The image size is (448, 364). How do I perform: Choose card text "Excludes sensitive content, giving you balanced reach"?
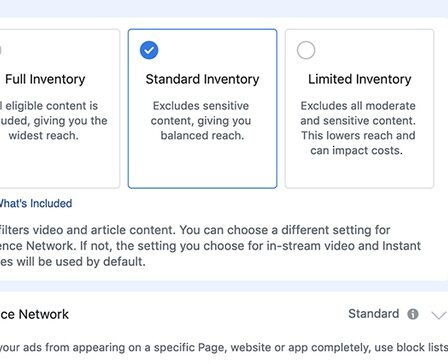tap(201, 121)
